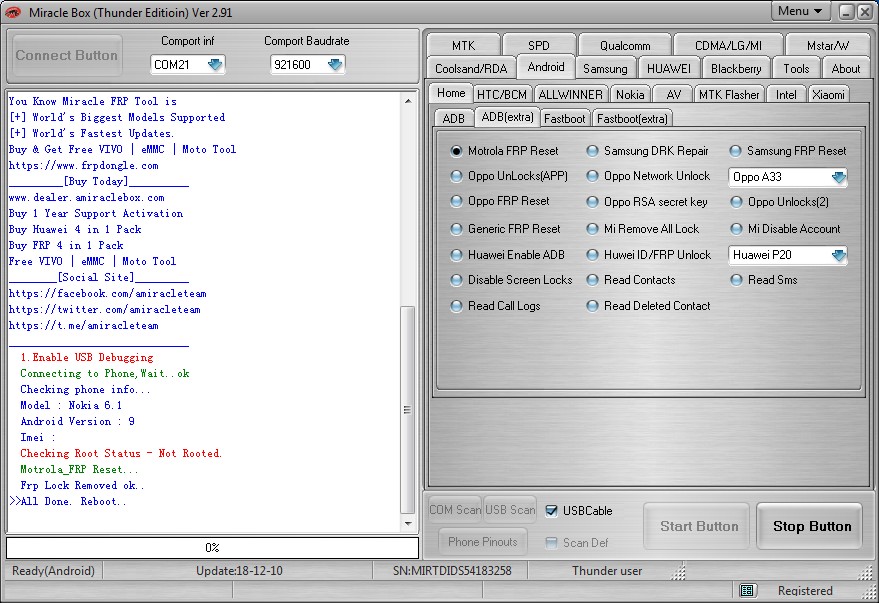Click the COM21 comport field

coord(187,64)
